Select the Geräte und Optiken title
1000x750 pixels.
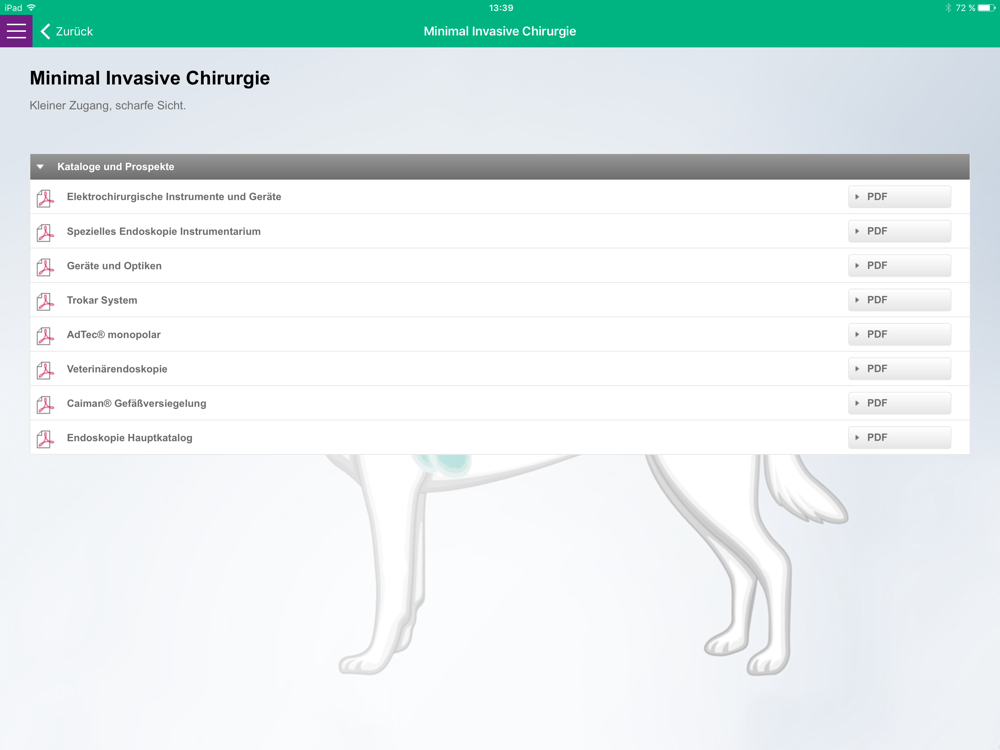point(114,266)
